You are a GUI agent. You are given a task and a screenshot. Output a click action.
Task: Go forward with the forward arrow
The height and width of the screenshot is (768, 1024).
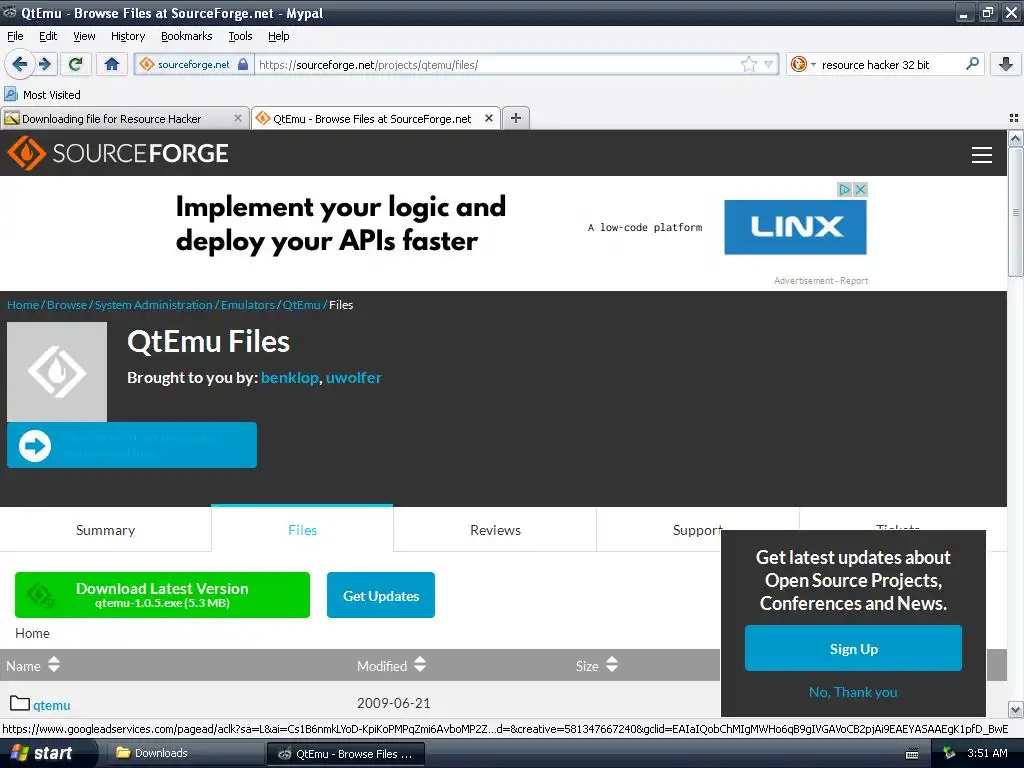pyautogui.click(x=44, y=64)
